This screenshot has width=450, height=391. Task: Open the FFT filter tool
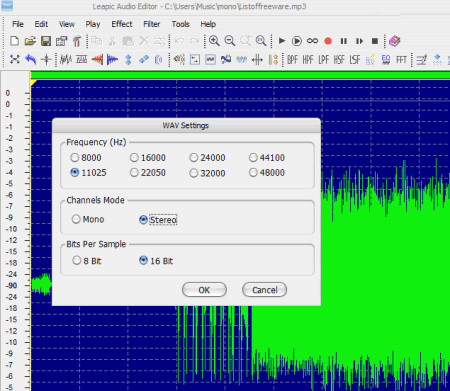pos(401,60)
